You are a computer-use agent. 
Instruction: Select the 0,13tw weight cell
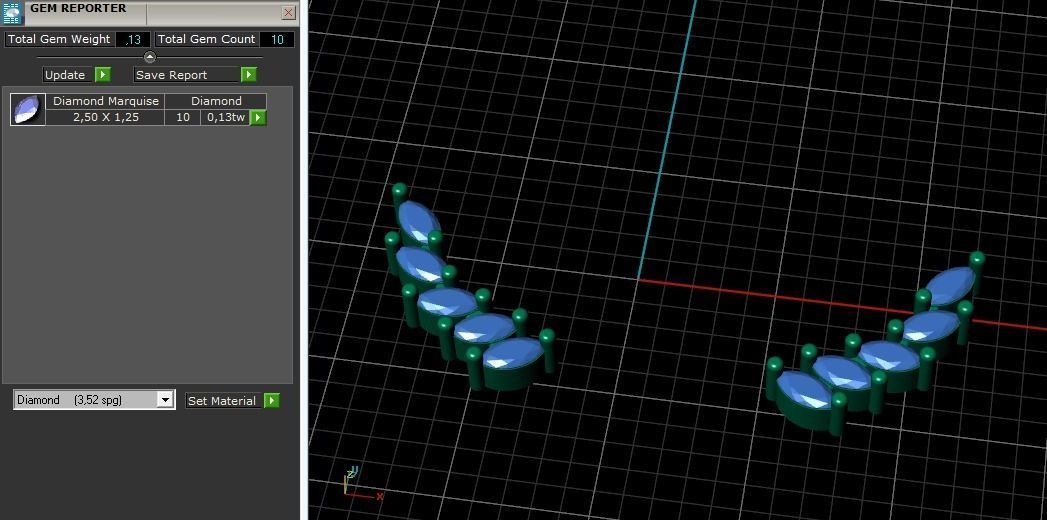tap(226, 117)
